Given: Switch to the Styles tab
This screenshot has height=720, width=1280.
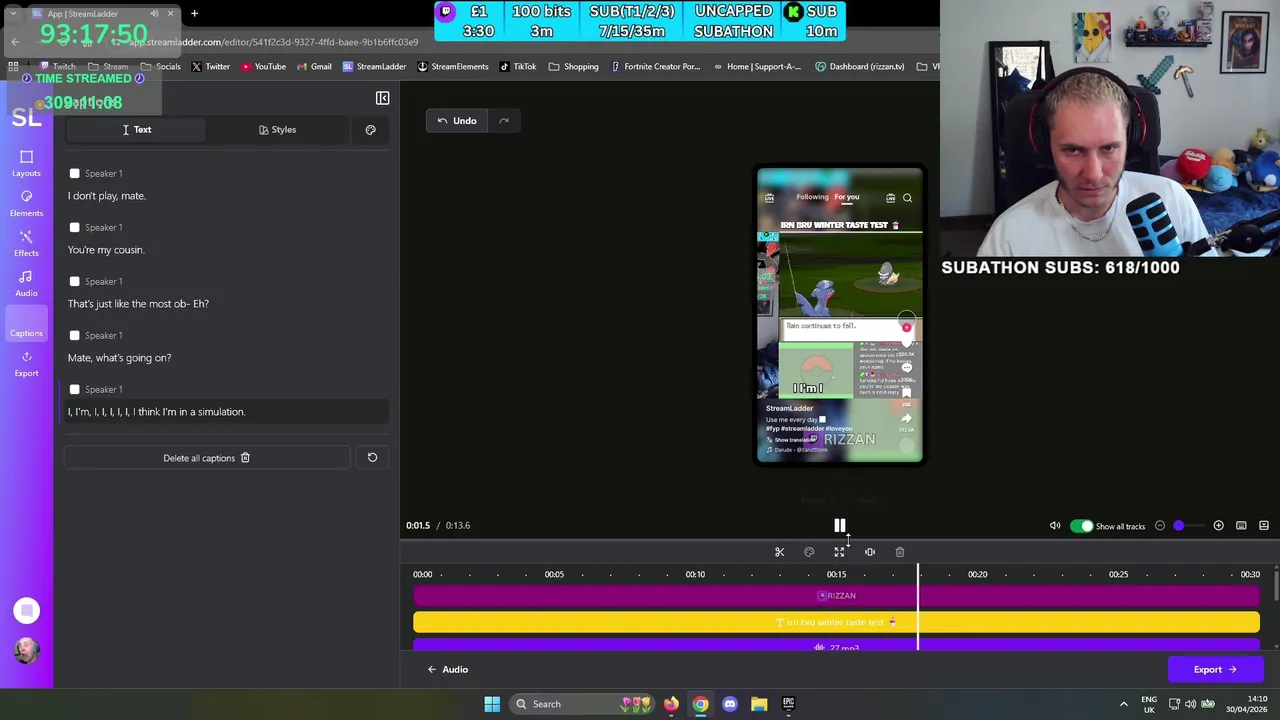Looking at the screenshot, I should pyautogui.click(x=277, y=130).
